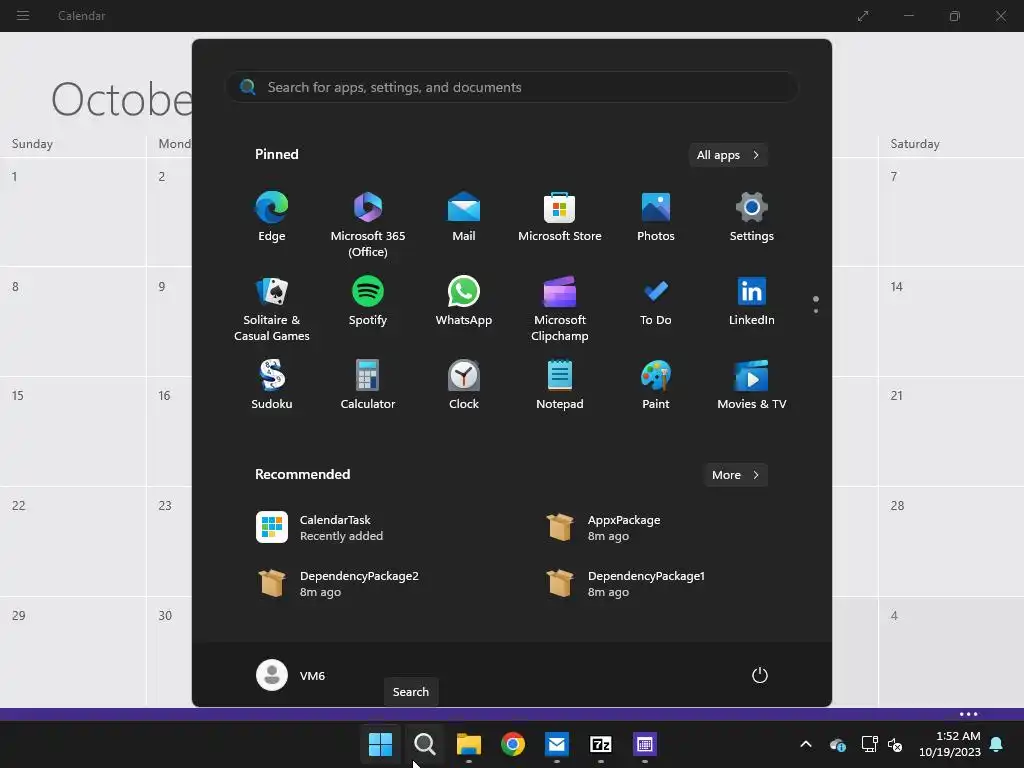Image resolution: width=1024 pixels, height=768 pixels.
Task: Launch the Photos app
Action: tap(656, 217)
